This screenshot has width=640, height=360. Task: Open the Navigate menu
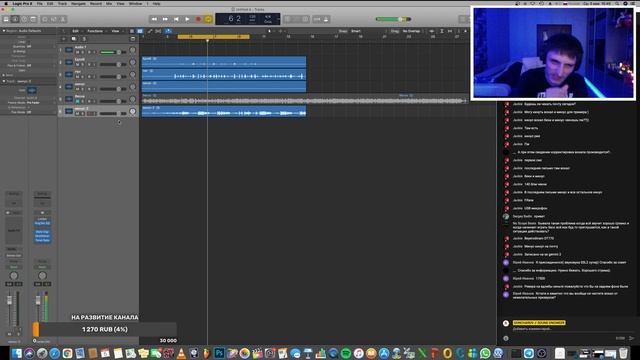click(x=78, y=3)
